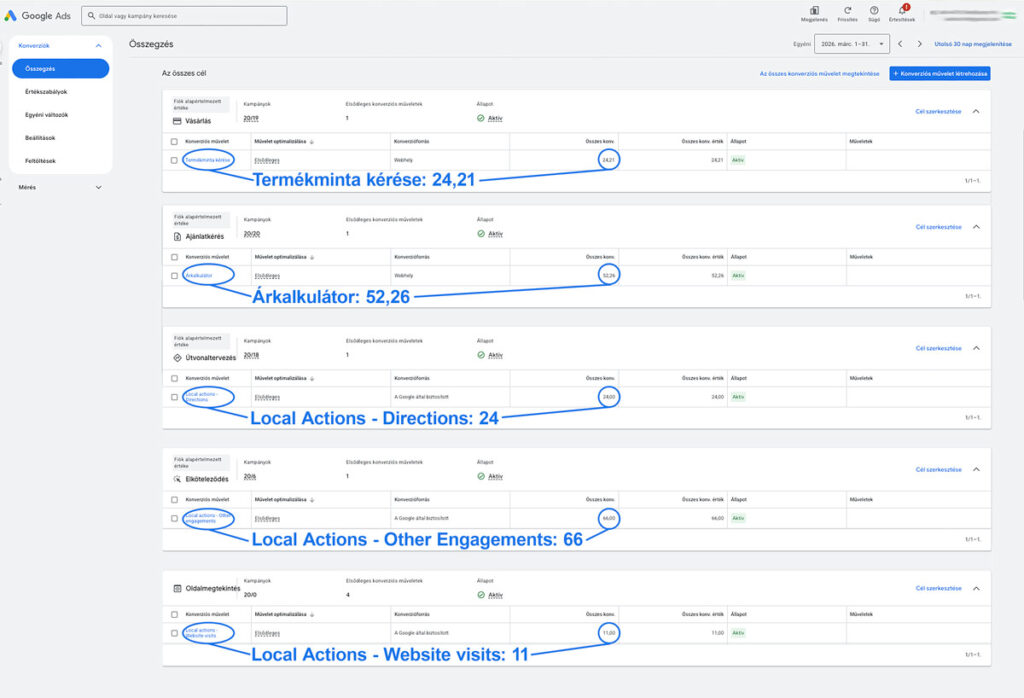Click Utolsó 30 nap megjelenítése link
This screenshot has width=1024, height=698.
tap(972, 44)
